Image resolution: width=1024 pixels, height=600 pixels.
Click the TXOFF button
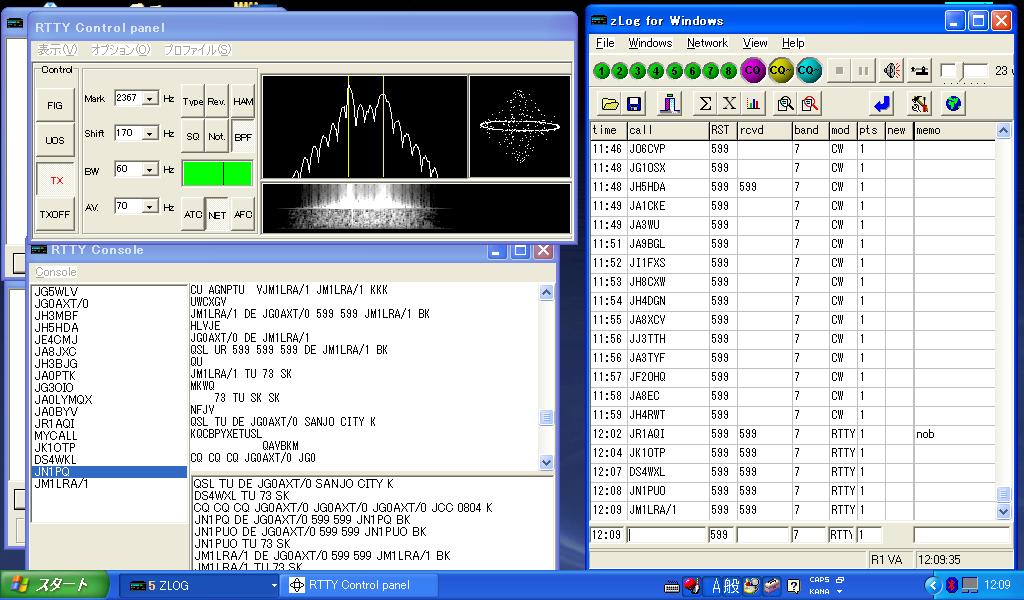click(x=55, y=214)
